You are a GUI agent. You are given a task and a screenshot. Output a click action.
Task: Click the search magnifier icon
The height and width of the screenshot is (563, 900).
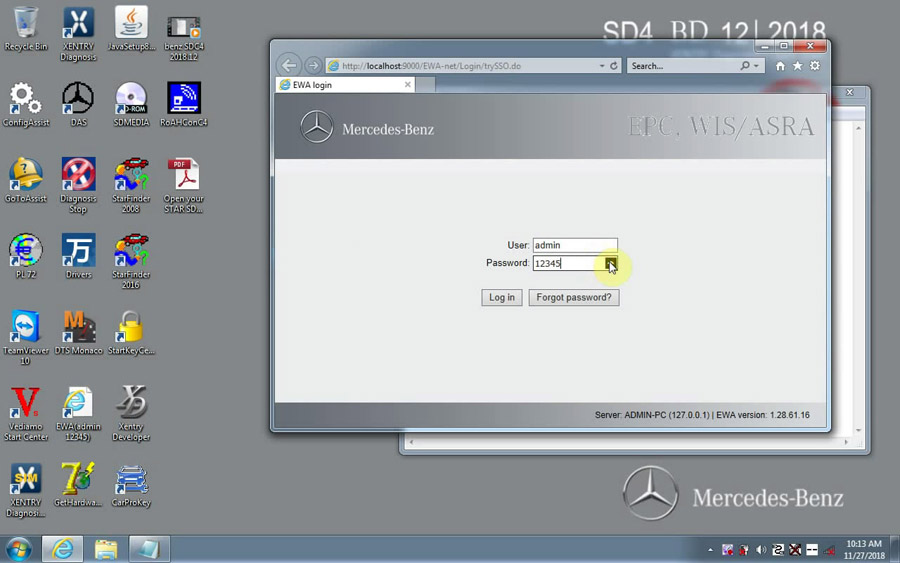pyautogui.click(x=745, y=66)
